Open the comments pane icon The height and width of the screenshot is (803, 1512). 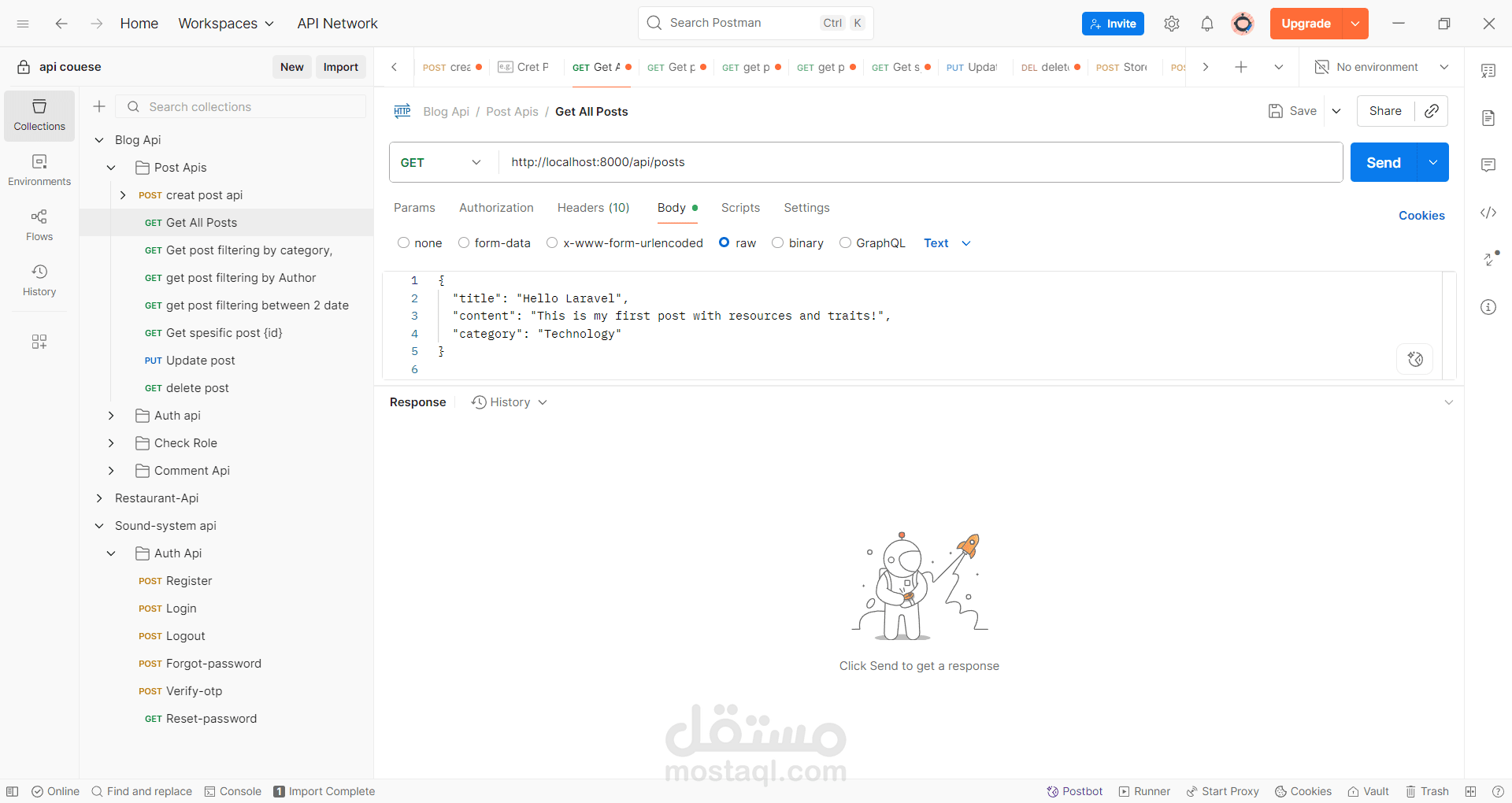(x=1488, y=165)
